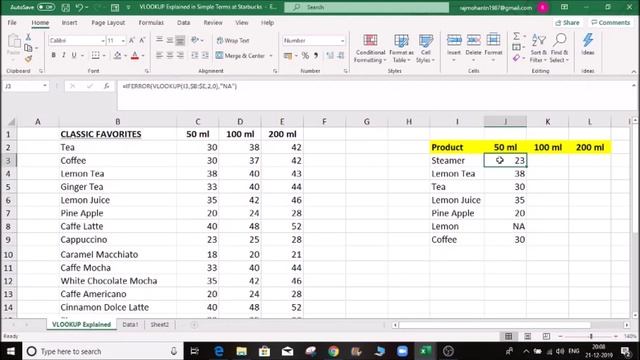Click Insert Function fx button
Viewport: 640px width, 360px height.
coord(107,86)
